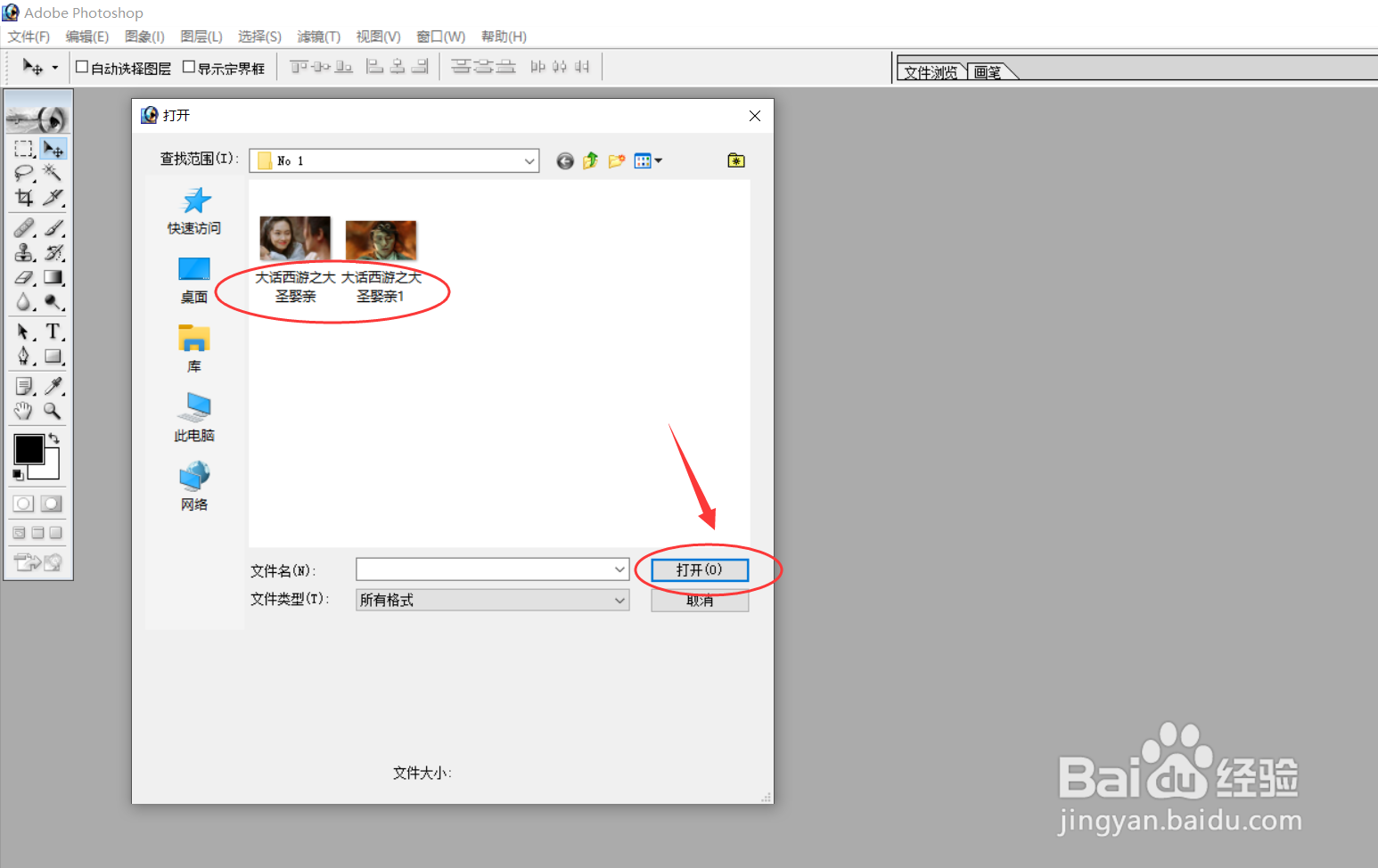The width and height of the screenshot is (1378, 868).
Task: Select the Hand tool
Action: 24,411
